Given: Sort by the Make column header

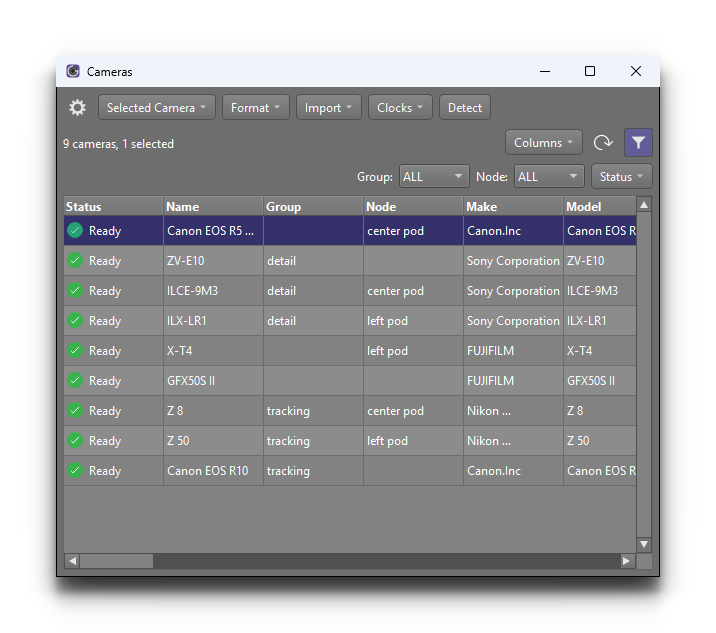Looking at the screenshot, I should [513, 206].
